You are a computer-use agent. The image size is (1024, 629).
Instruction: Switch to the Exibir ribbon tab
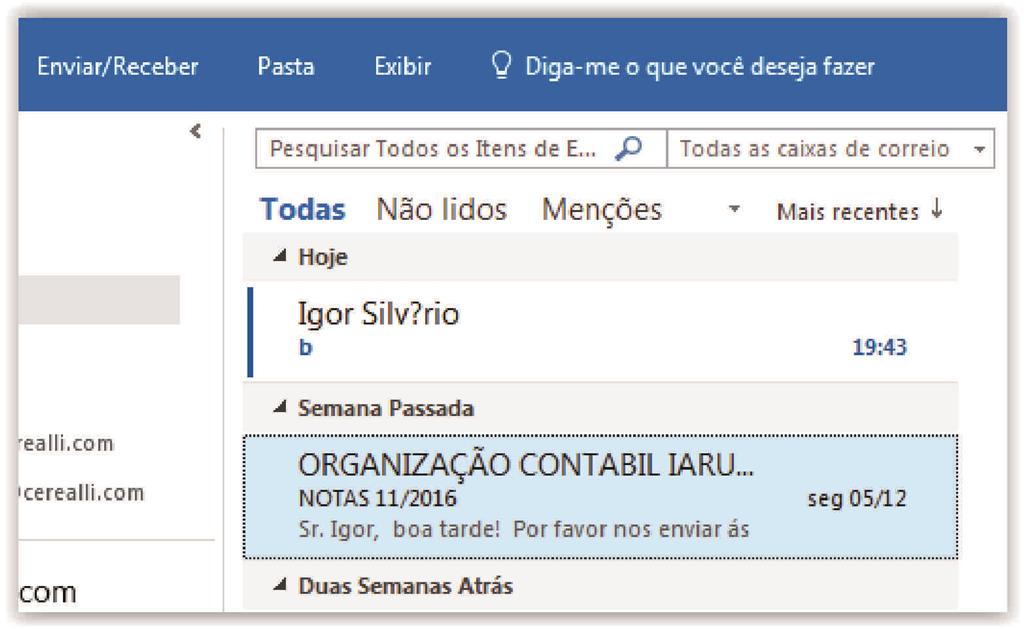point(402,67)
